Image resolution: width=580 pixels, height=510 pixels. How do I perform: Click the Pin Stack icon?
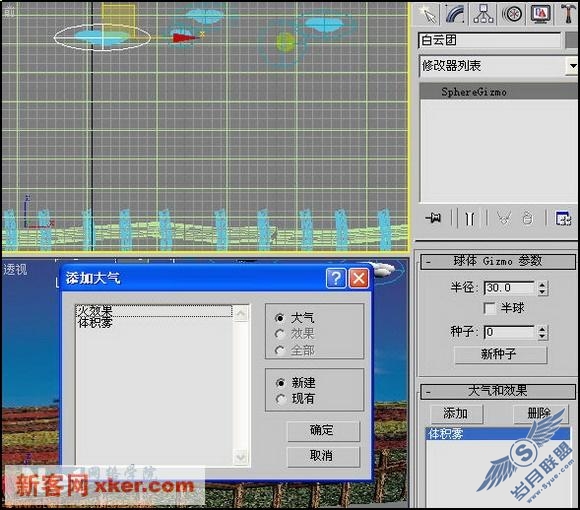[433, 218]
